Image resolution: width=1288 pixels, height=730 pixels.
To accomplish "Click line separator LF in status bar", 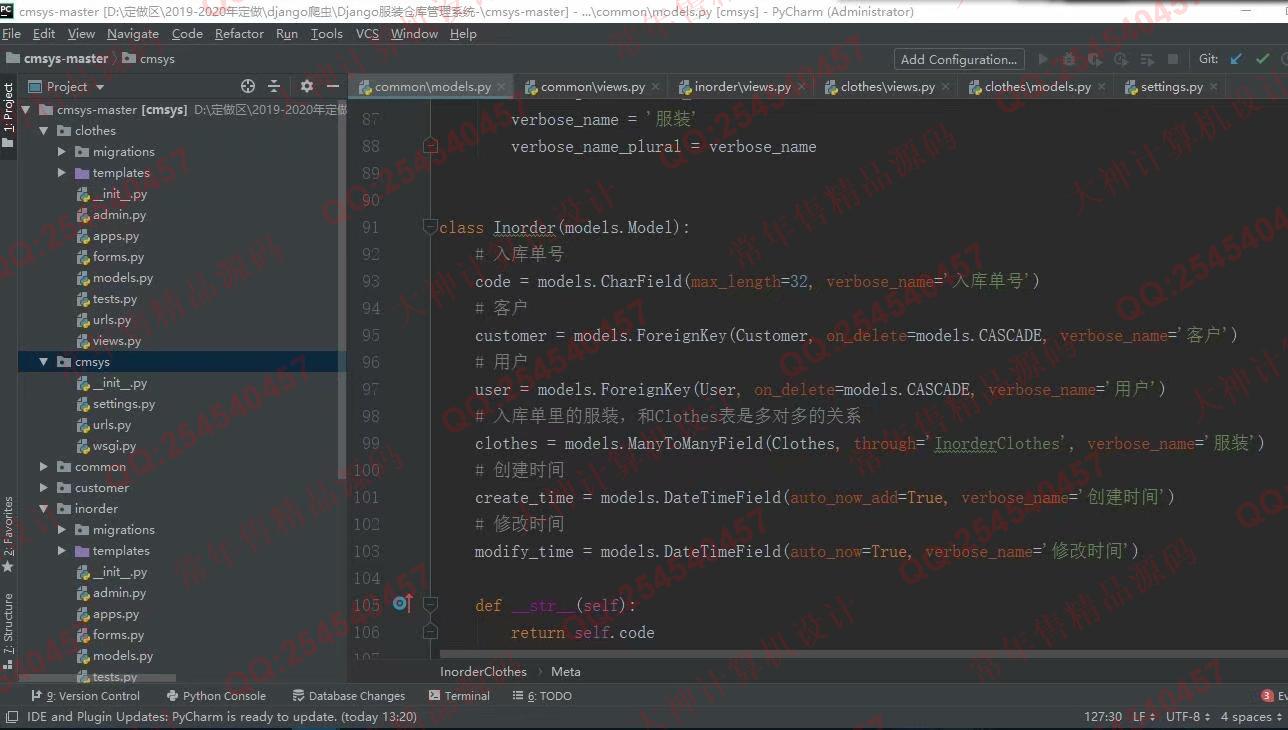I will coord(1144,716).
